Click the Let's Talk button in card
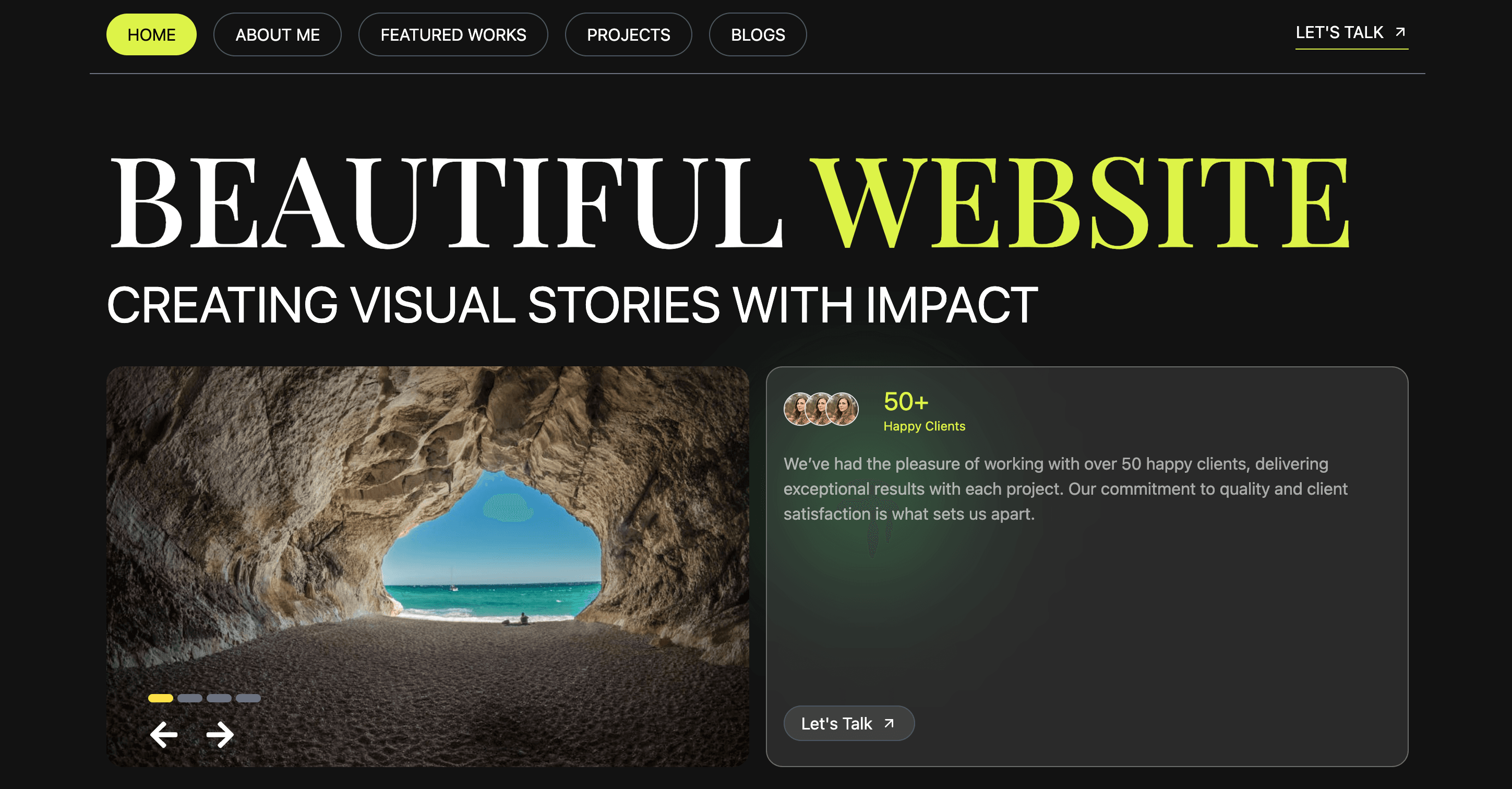The image size is (1512, 789). click(x=849, y=723)
